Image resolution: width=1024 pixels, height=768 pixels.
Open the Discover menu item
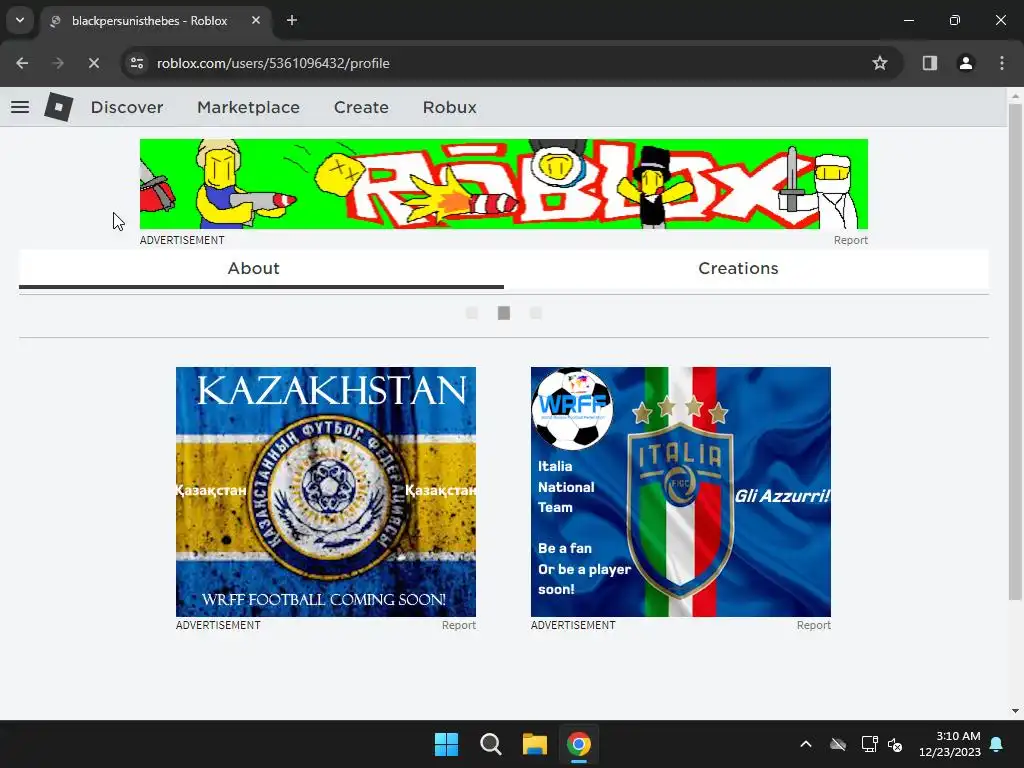(127, 107)
